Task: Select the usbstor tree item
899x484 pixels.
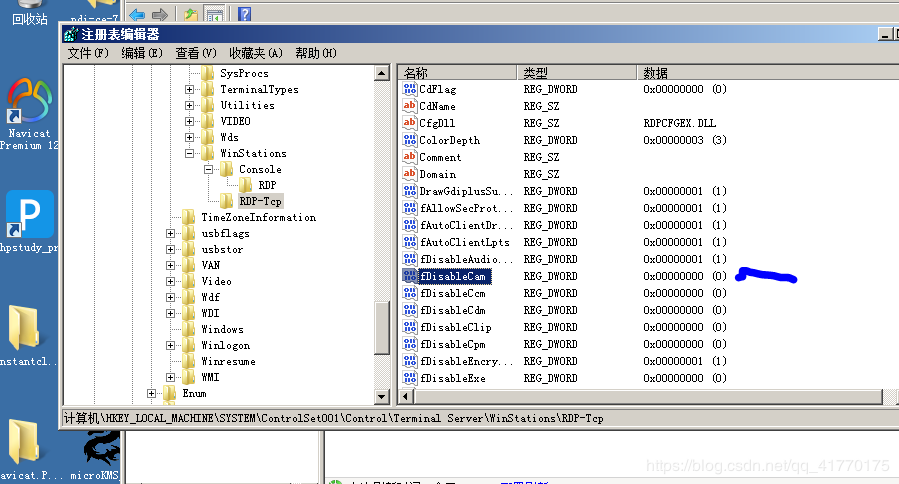Action: pos(222,249)
